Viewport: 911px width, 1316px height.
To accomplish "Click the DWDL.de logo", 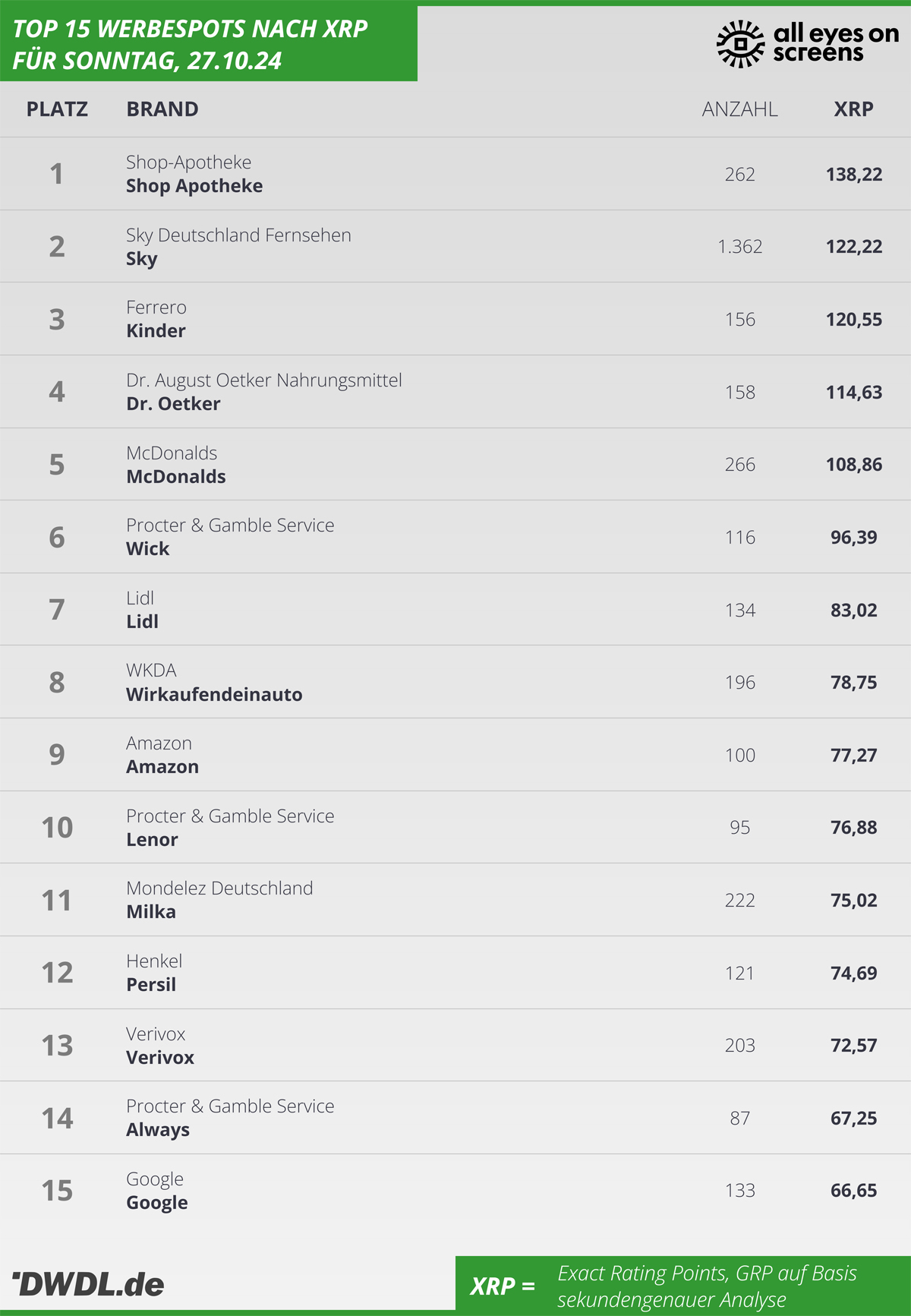I will coord(88,1284).
